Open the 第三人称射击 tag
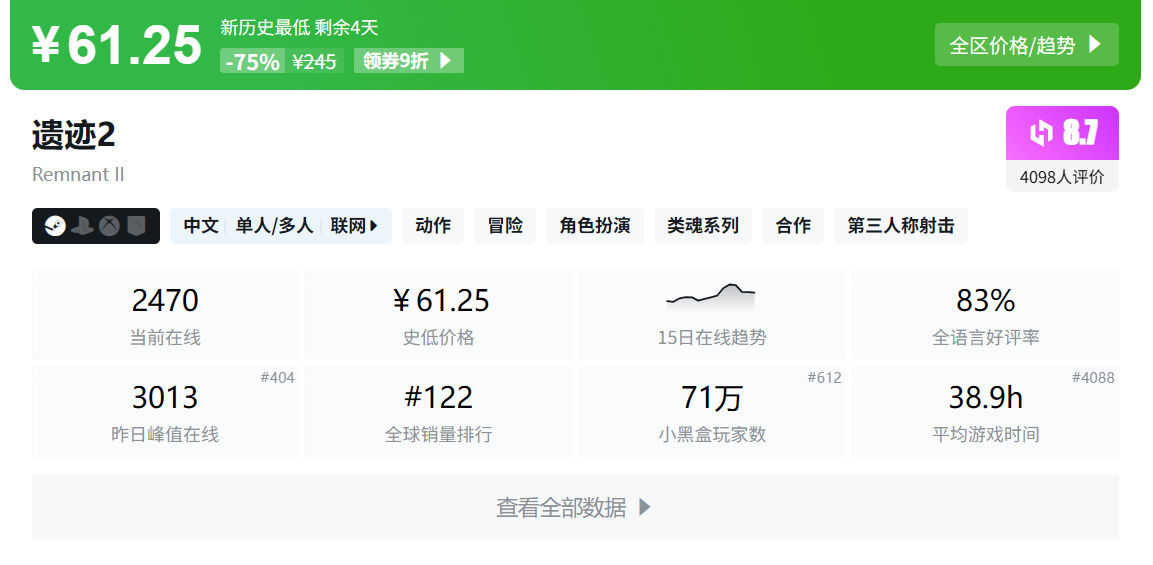This screenshot has height=565, width=1153. (x=900, y=226)
